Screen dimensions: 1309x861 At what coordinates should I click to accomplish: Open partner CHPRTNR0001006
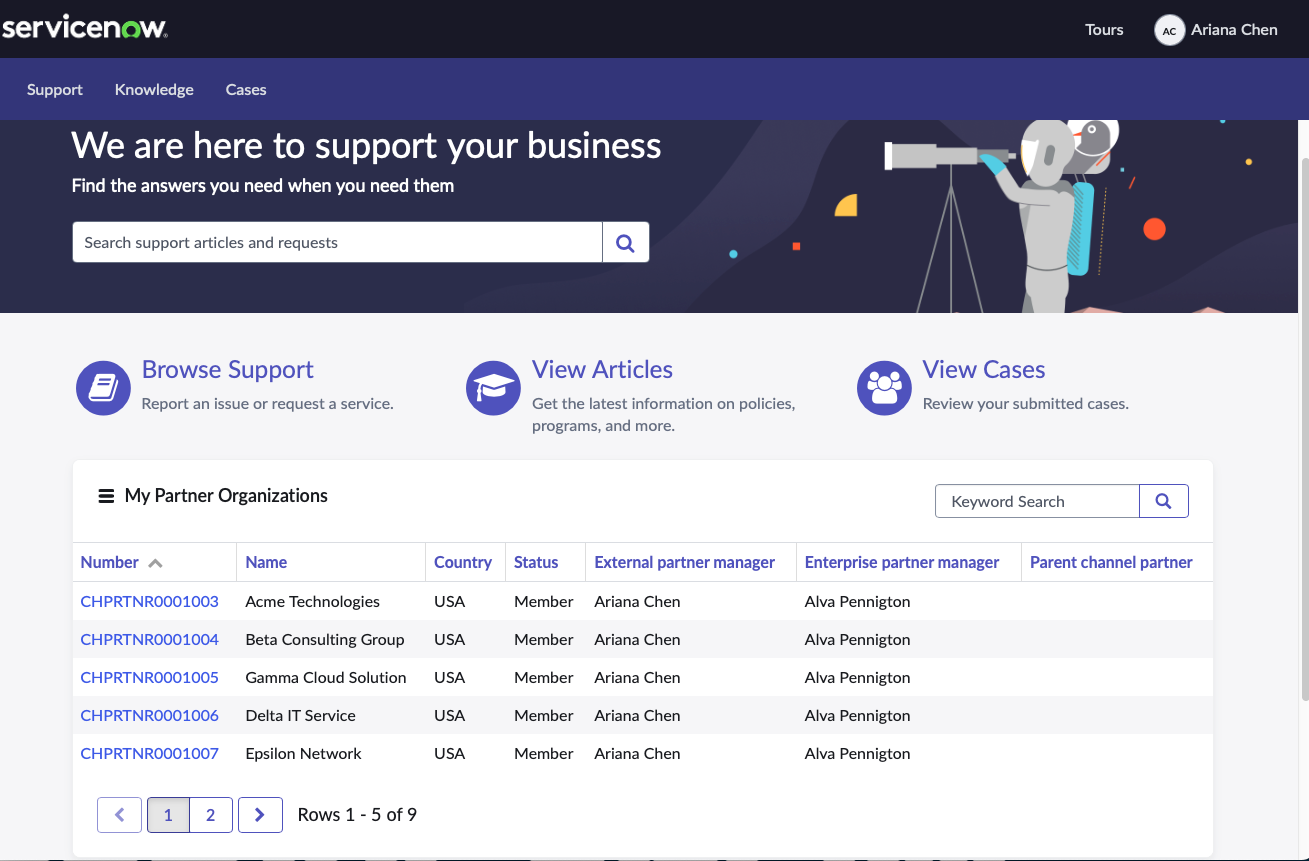[x=150, y=715]
